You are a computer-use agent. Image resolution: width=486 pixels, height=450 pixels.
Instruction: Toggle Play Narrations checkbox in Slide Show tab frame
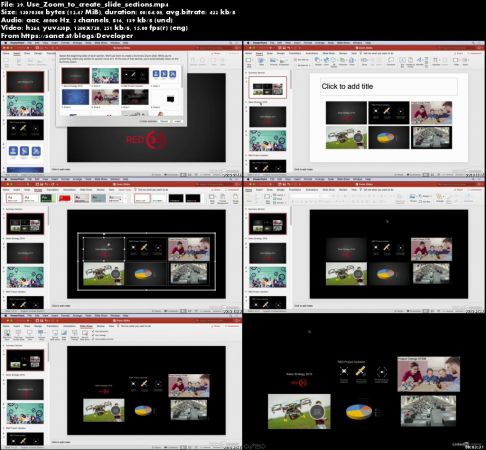pos(94,331)
